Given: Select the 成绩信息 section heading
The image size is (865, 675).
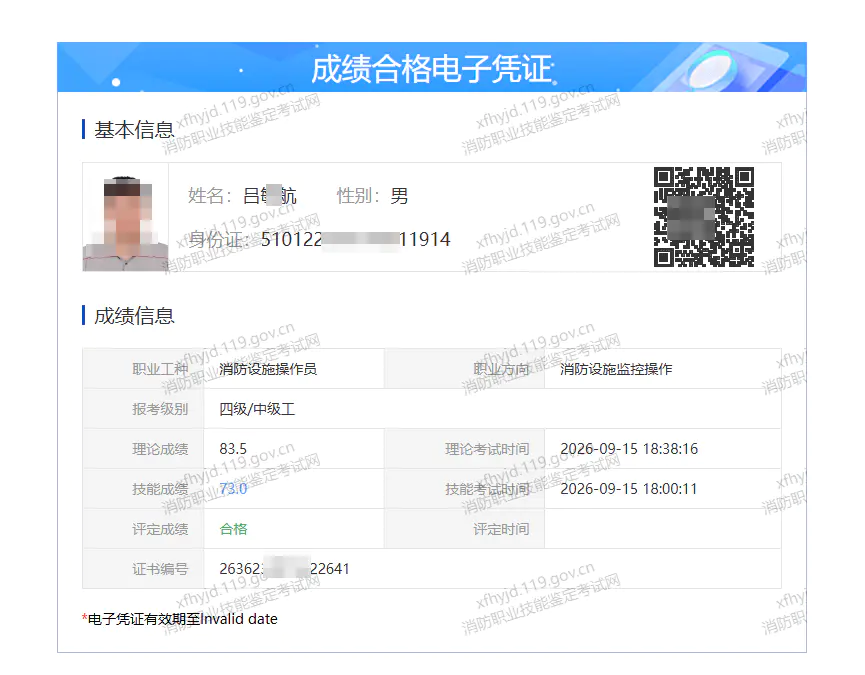Looking at the screenshot, I should [134, 316].
